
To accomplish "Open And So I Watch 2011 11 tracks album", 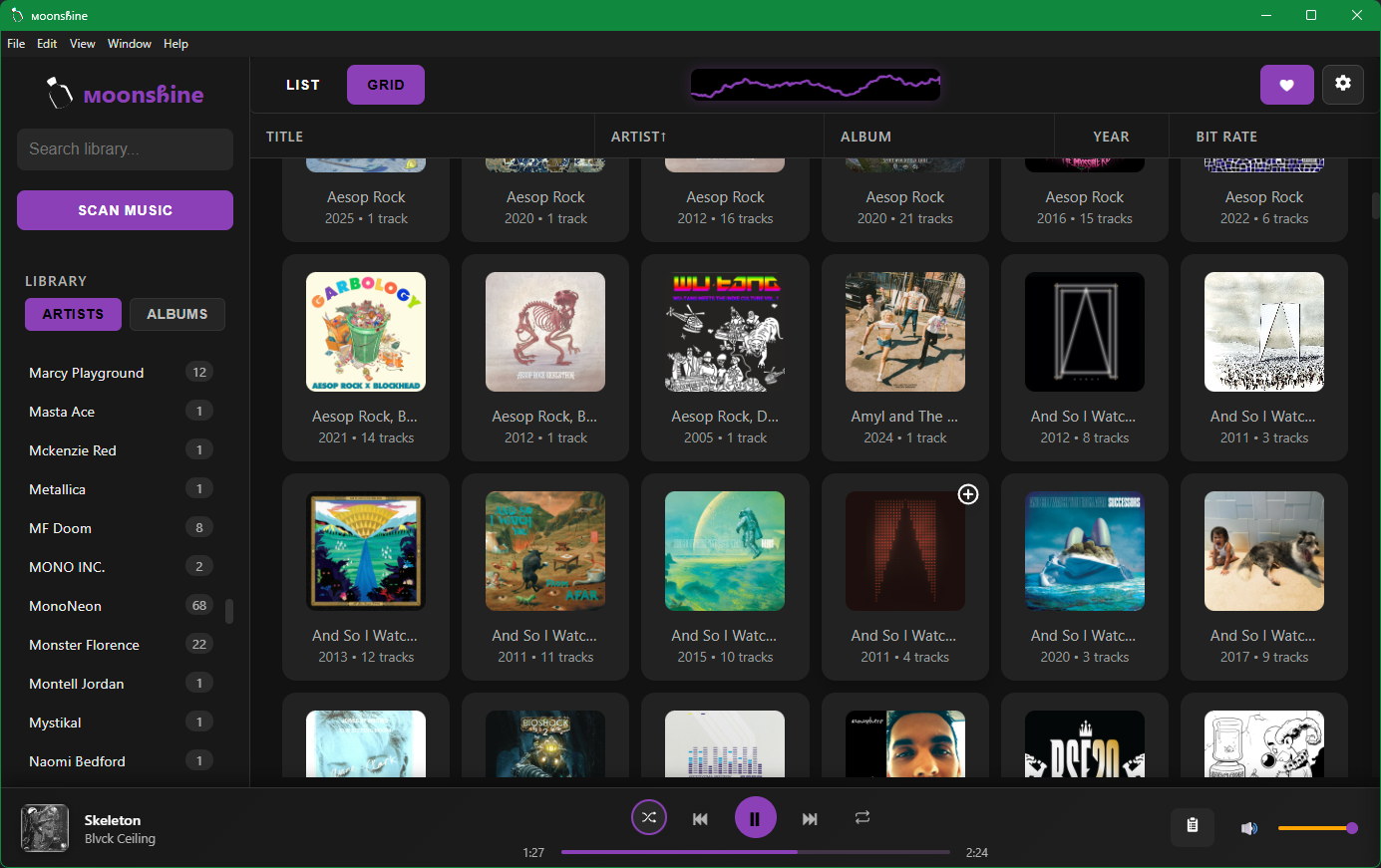I will pyautogui.click(x=545, y=551).
